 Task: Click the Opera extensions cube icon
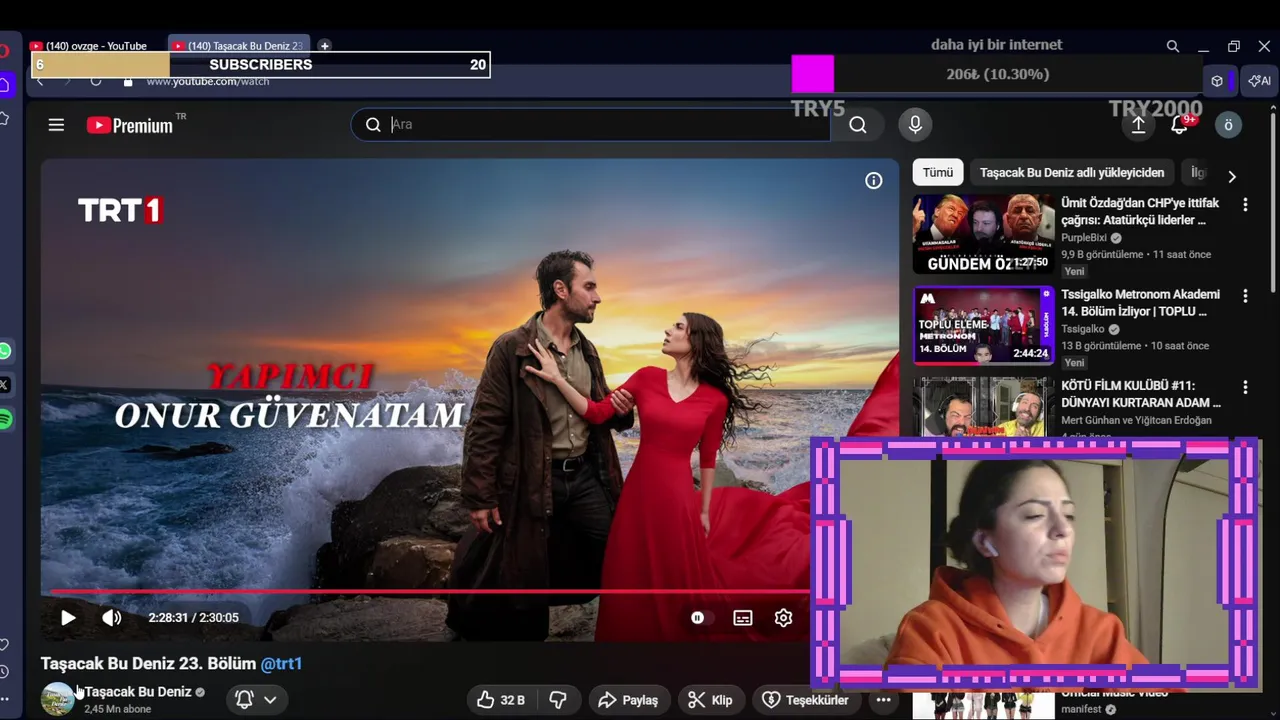coord(1217,81)
